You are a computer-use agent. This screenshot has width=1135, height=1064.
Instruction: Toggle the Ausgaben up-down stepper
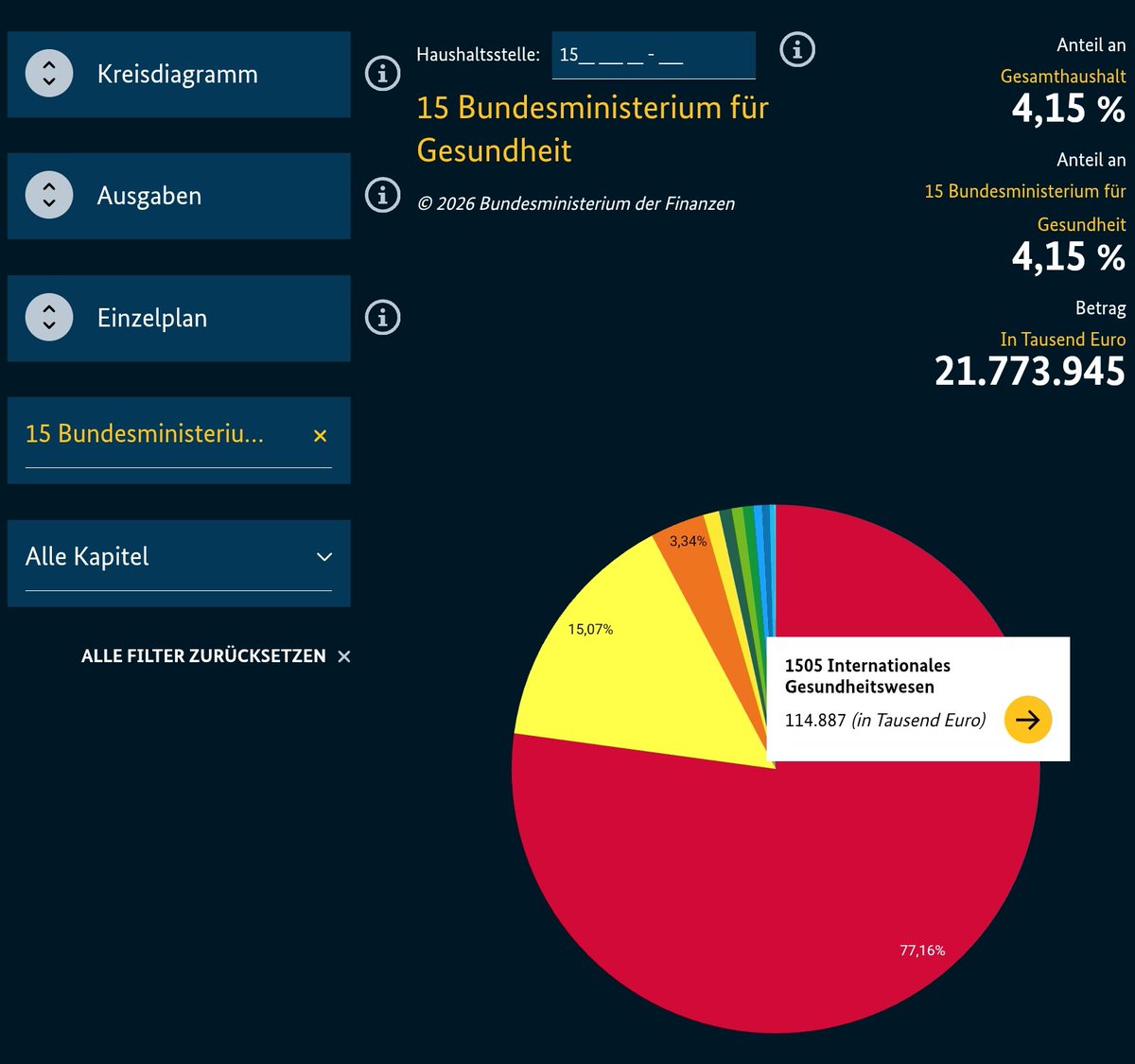[49, 195]
